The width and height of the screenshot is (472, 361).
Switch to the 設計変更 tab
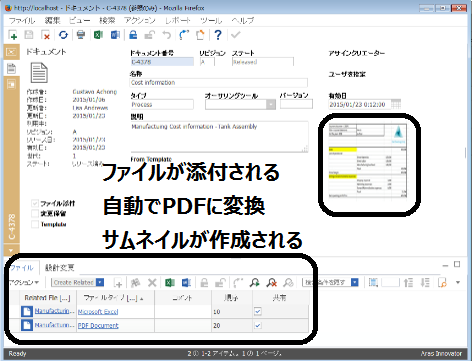[59, 267]
